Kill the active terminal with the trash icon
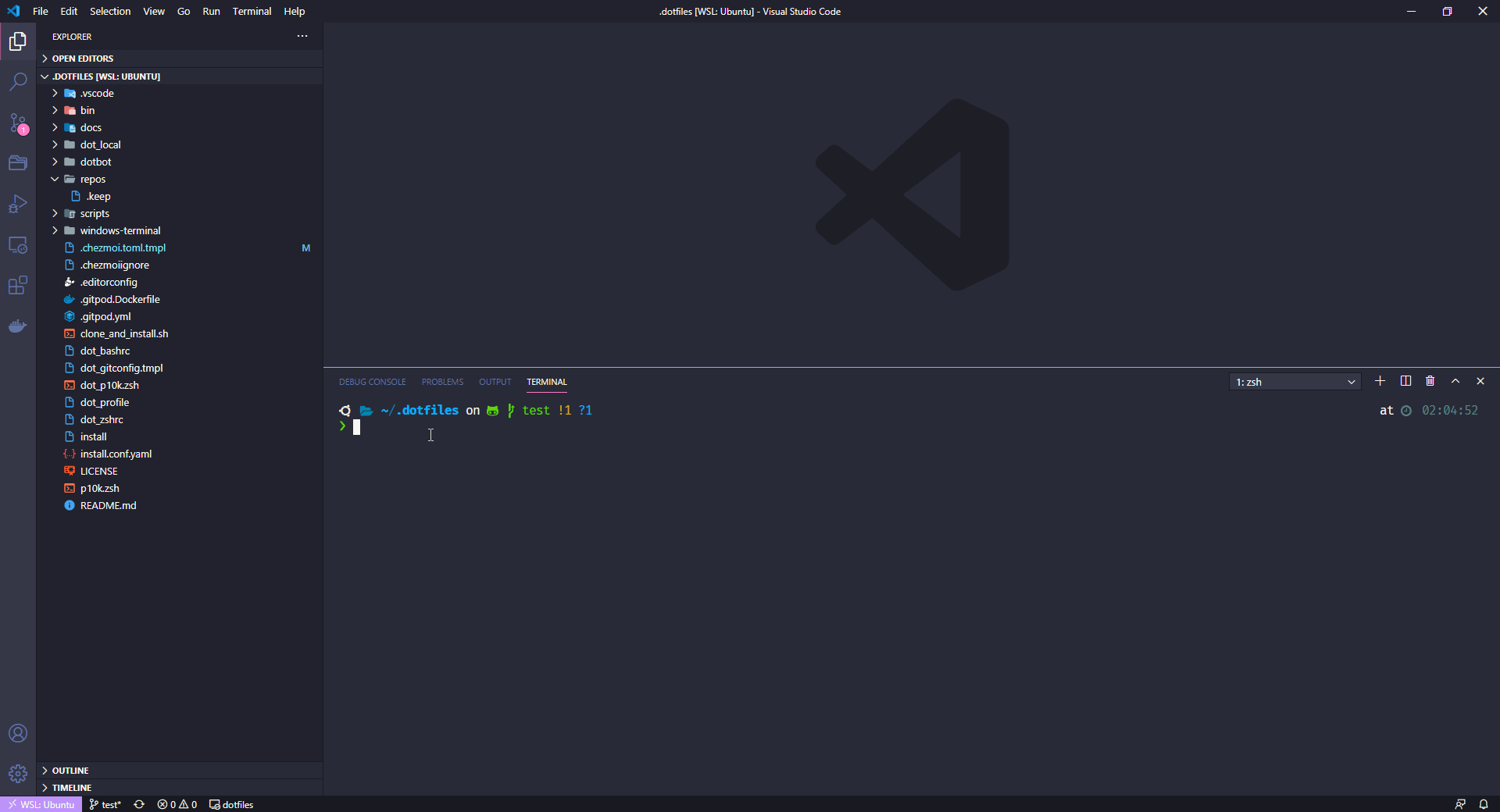 point(1430,382)
